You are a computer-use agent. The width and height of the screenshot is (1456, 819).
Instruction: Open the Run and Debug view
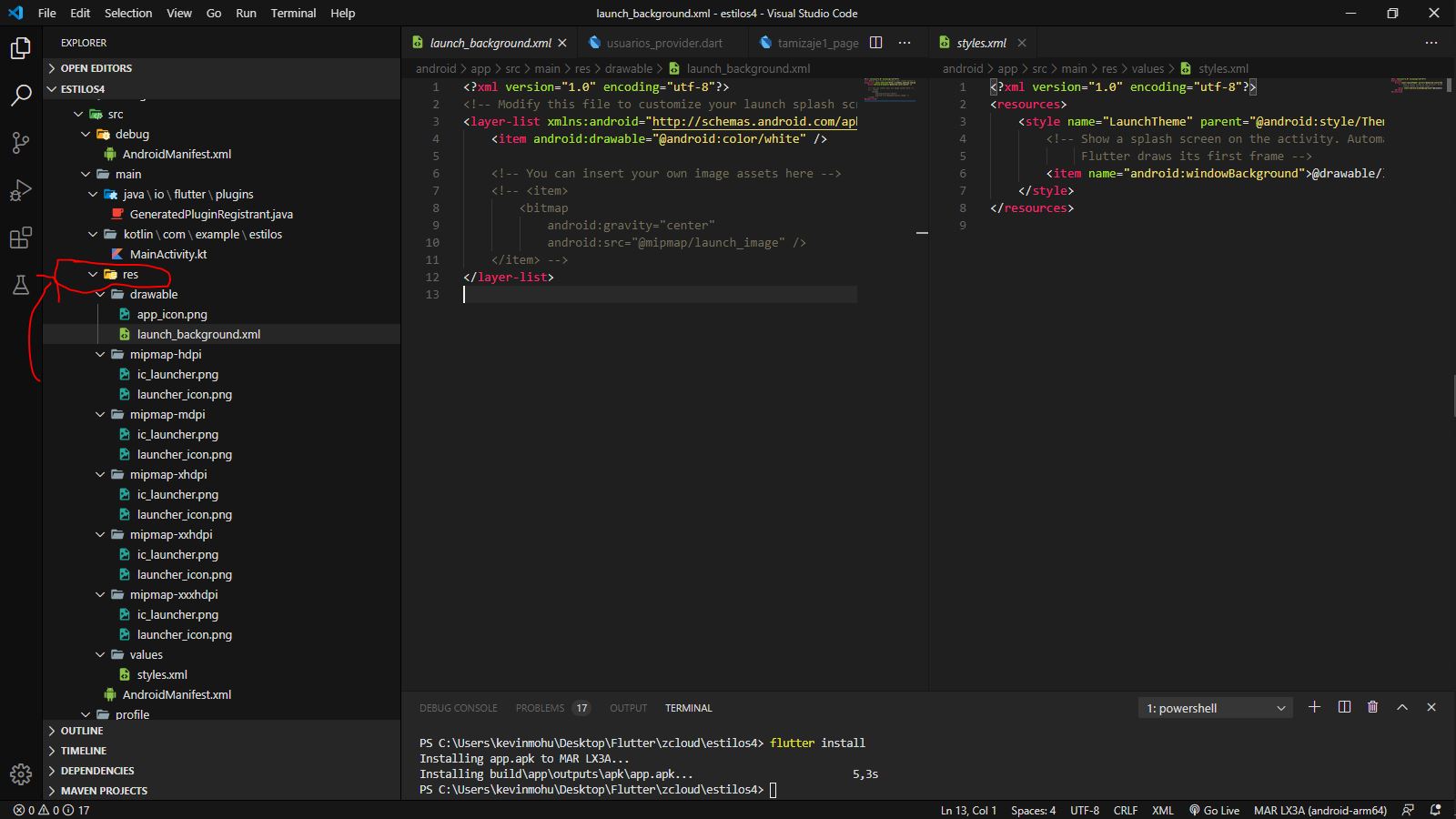click(x=20, y=190)
